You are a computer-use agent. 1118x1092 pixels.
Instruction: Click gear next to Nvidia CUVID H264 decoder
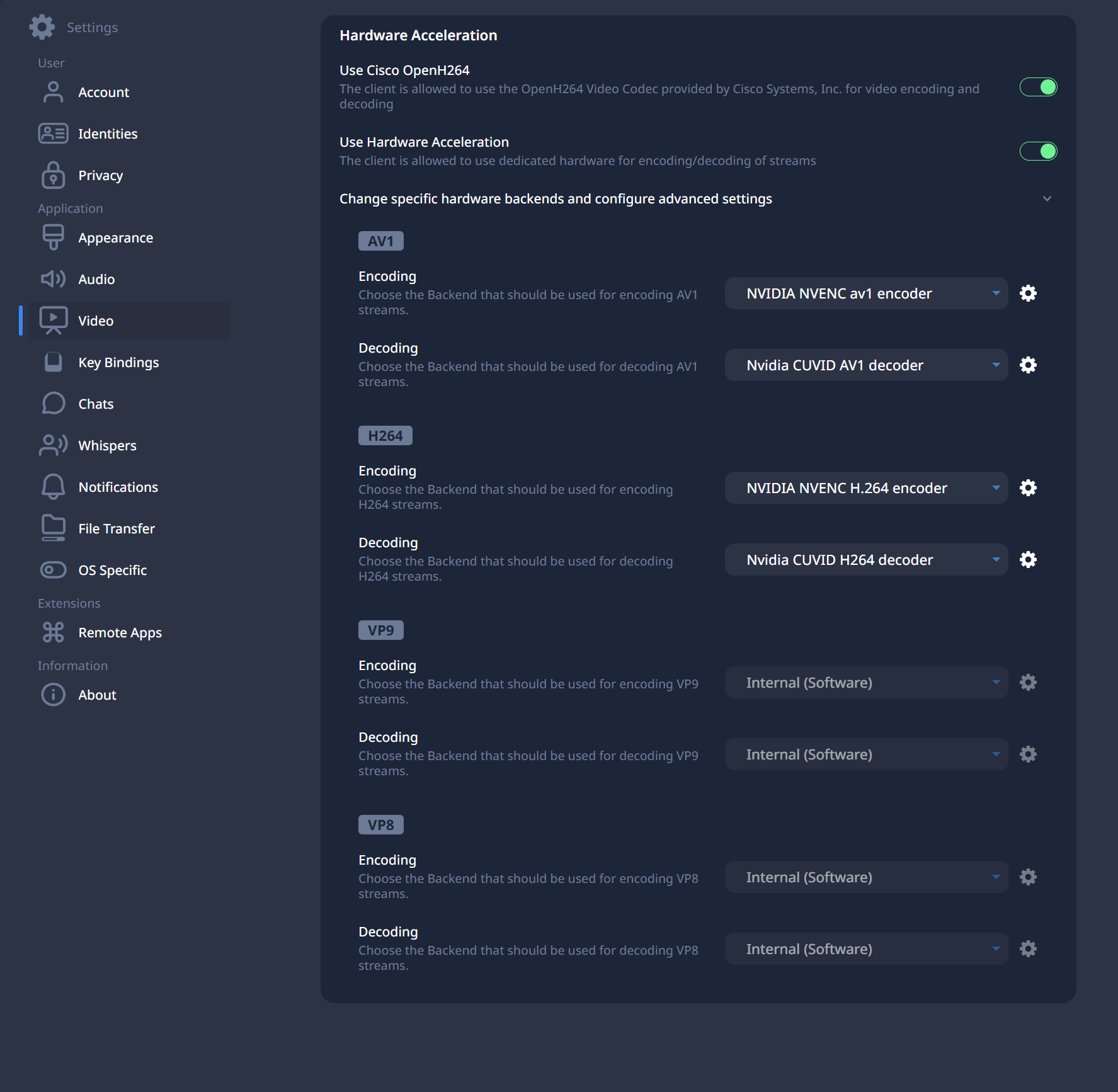pyautogui.click(x=1028, y=560)
